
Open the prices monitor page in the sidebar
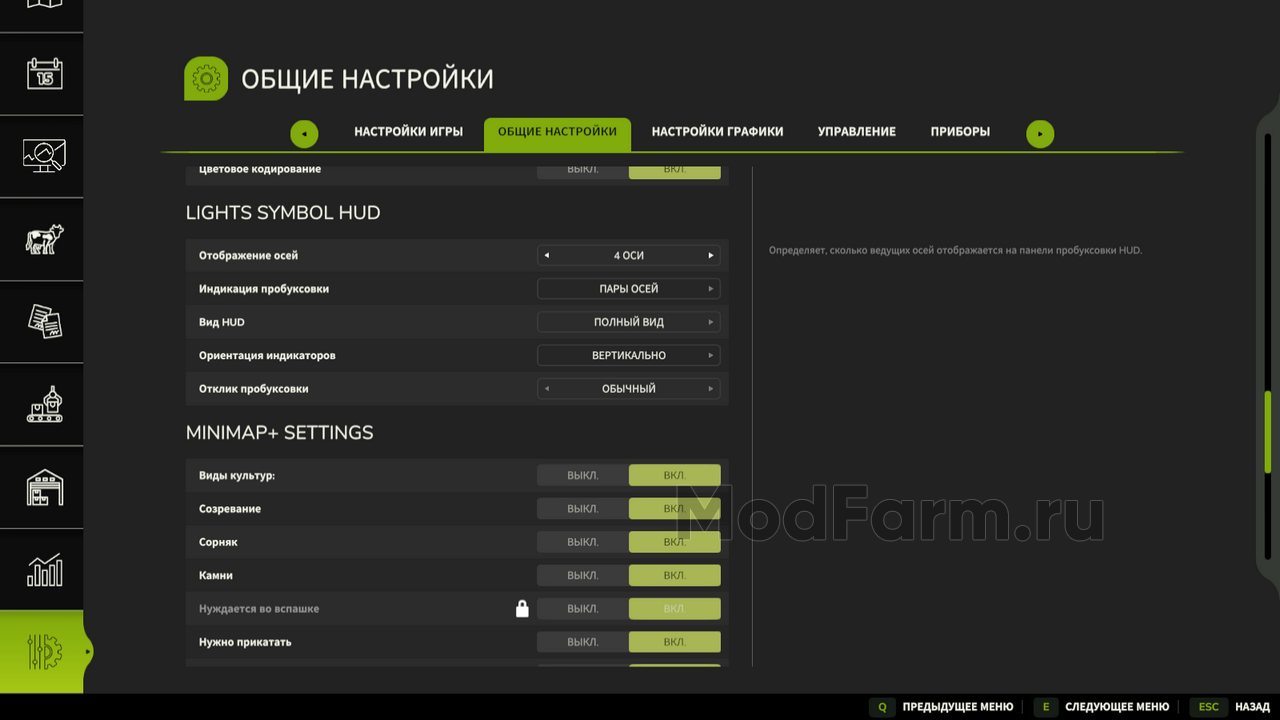[44, 156]
